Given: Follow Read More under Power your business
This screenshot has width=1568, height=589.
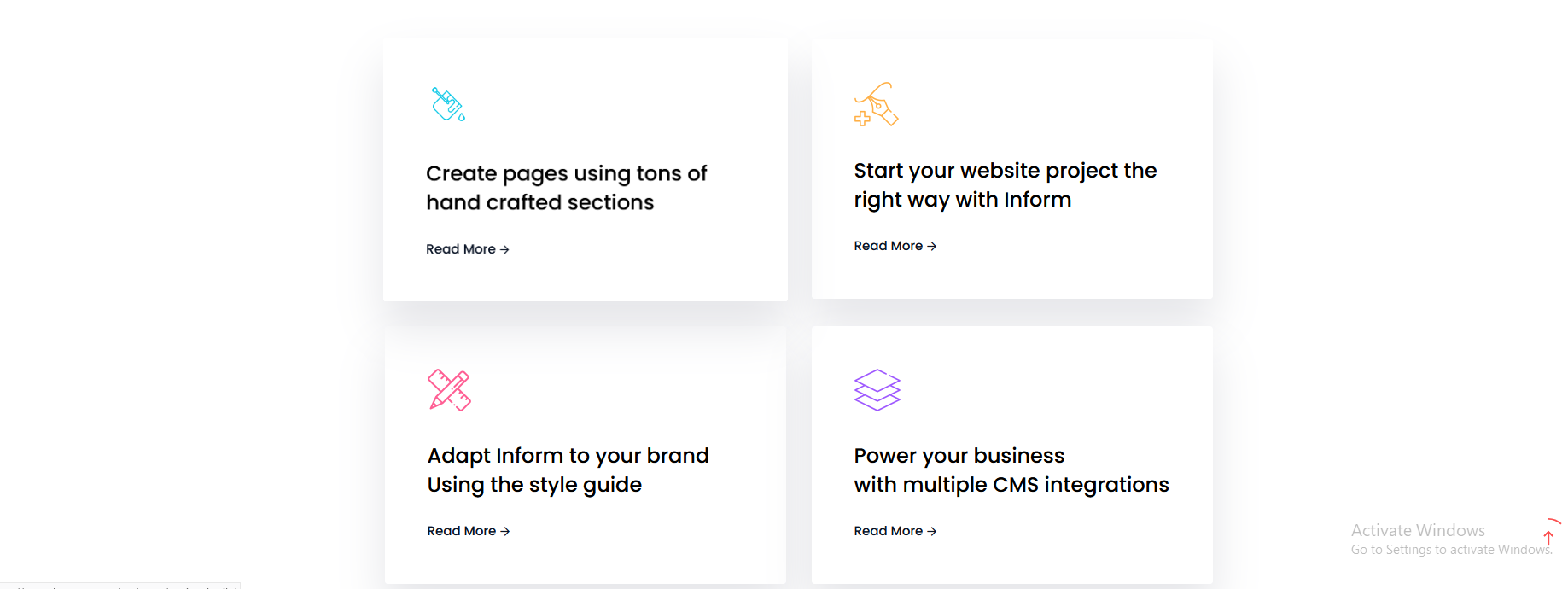Looking at the screenshot, I should [x=895, y=531].
